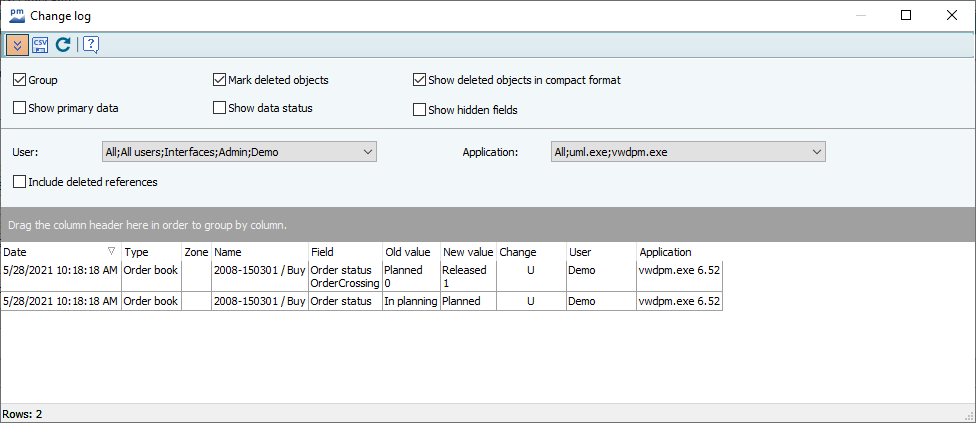Image resolution: width=976 pixels, height=423 pixels.
Task: Maximize the Change log window
Action: pyautogui.click(x=905, y=15)
